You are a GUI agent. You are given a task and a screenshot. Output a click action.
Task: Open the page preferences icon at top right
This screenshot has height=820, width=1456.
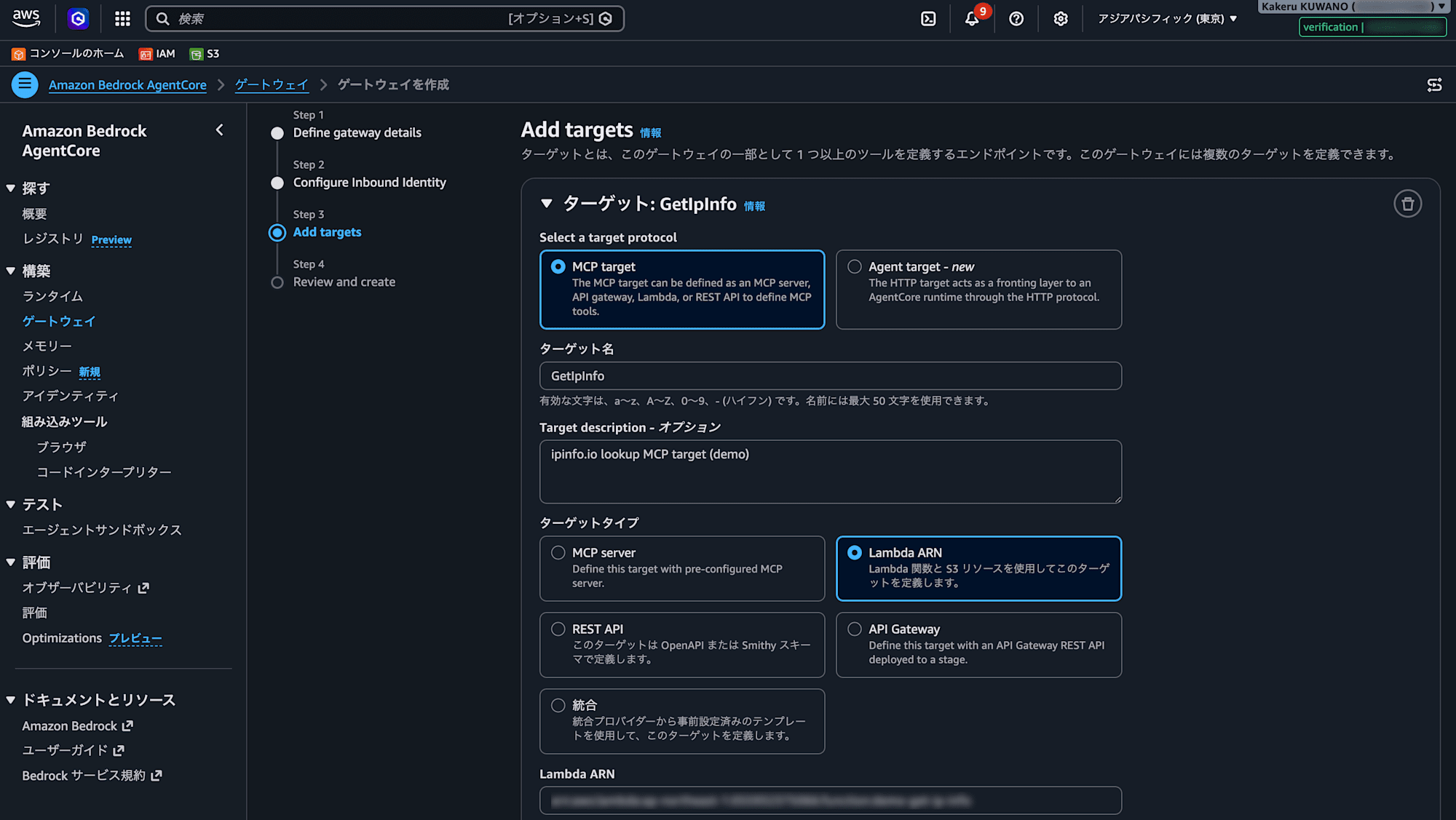1434,85
